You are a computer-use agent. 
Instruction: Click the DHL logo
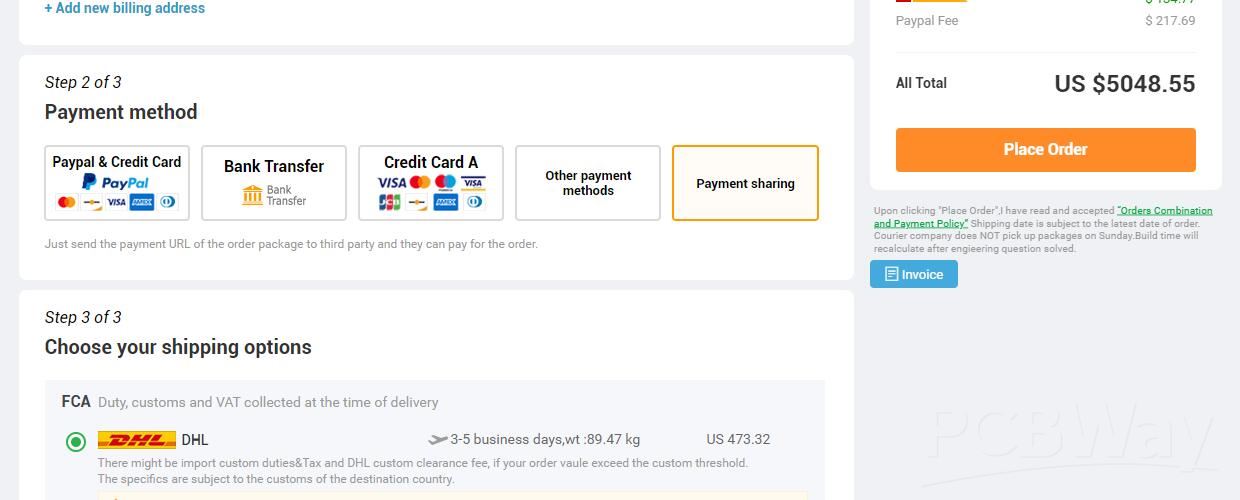tap(137, 440)
